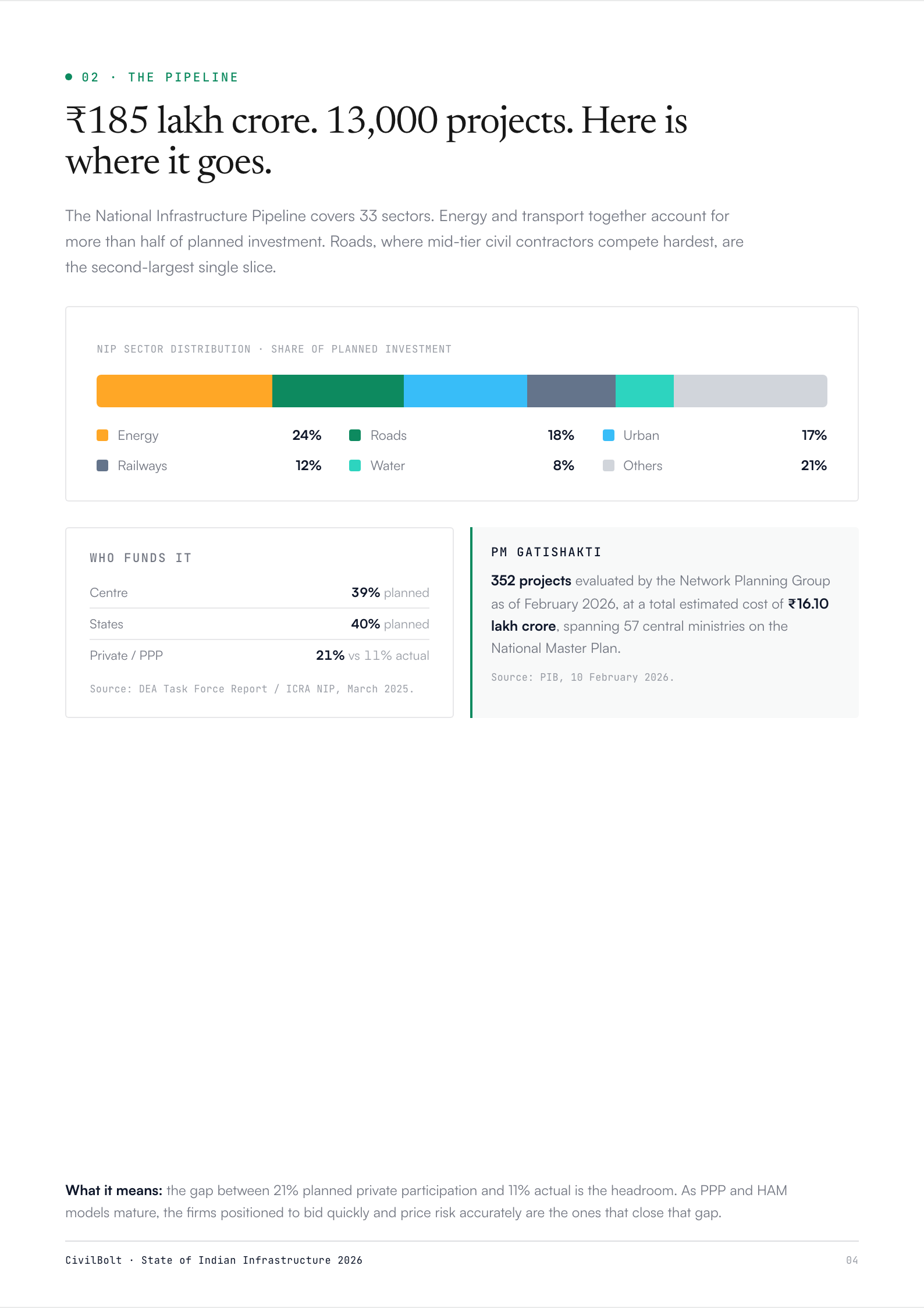Click the orange Energy legend swatch

pyautogui.click(x=102, y=435)
